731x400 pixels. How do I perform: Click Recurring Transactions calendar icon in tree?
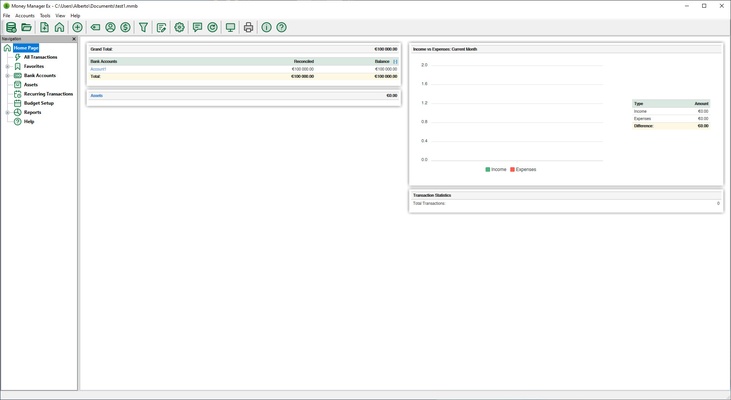pyautogui.click(x=18, y=94)
